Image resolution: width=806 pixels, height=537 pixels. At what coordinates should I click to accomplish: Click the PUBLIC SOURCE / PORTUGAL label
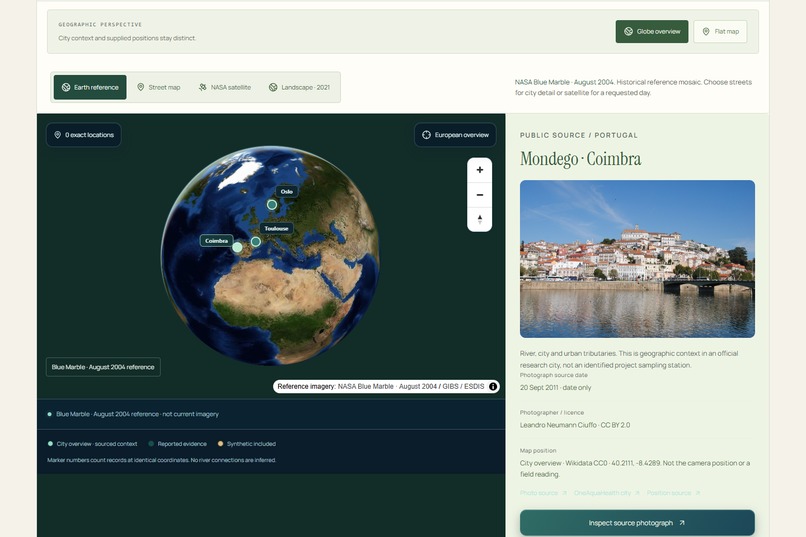tap(578, 135)
